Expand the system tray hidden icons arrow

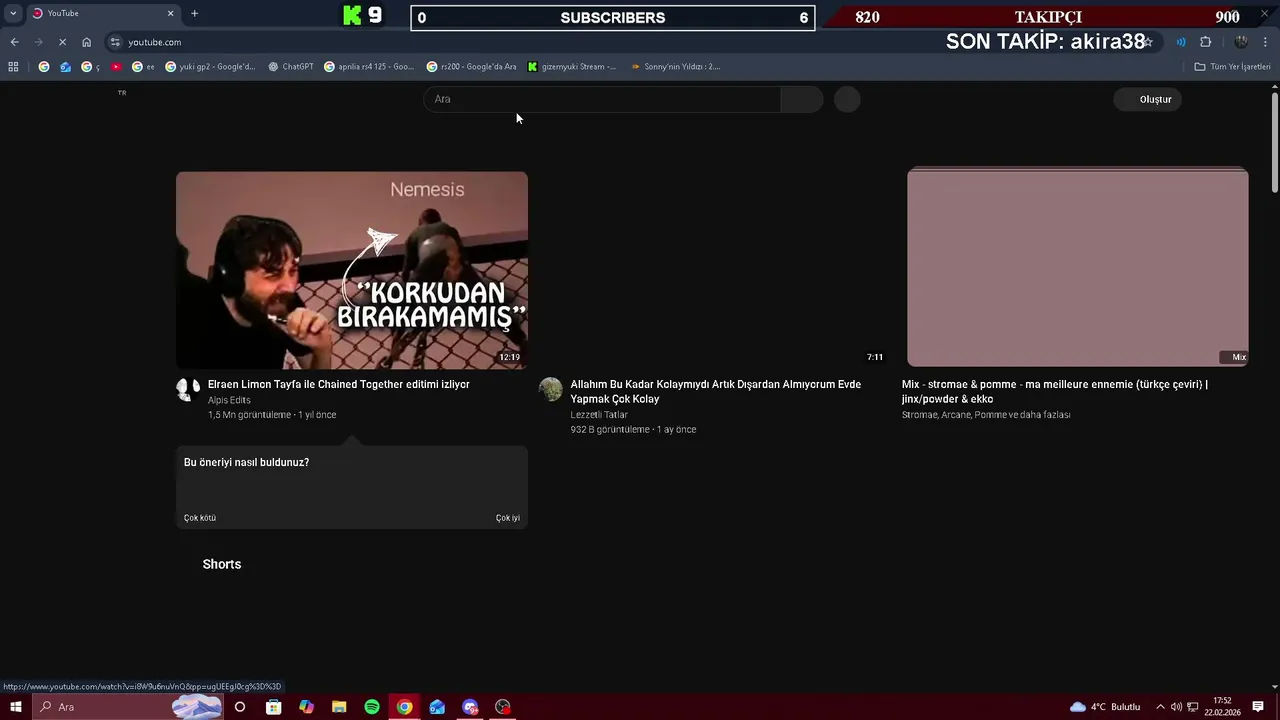tap(1160, 707)
